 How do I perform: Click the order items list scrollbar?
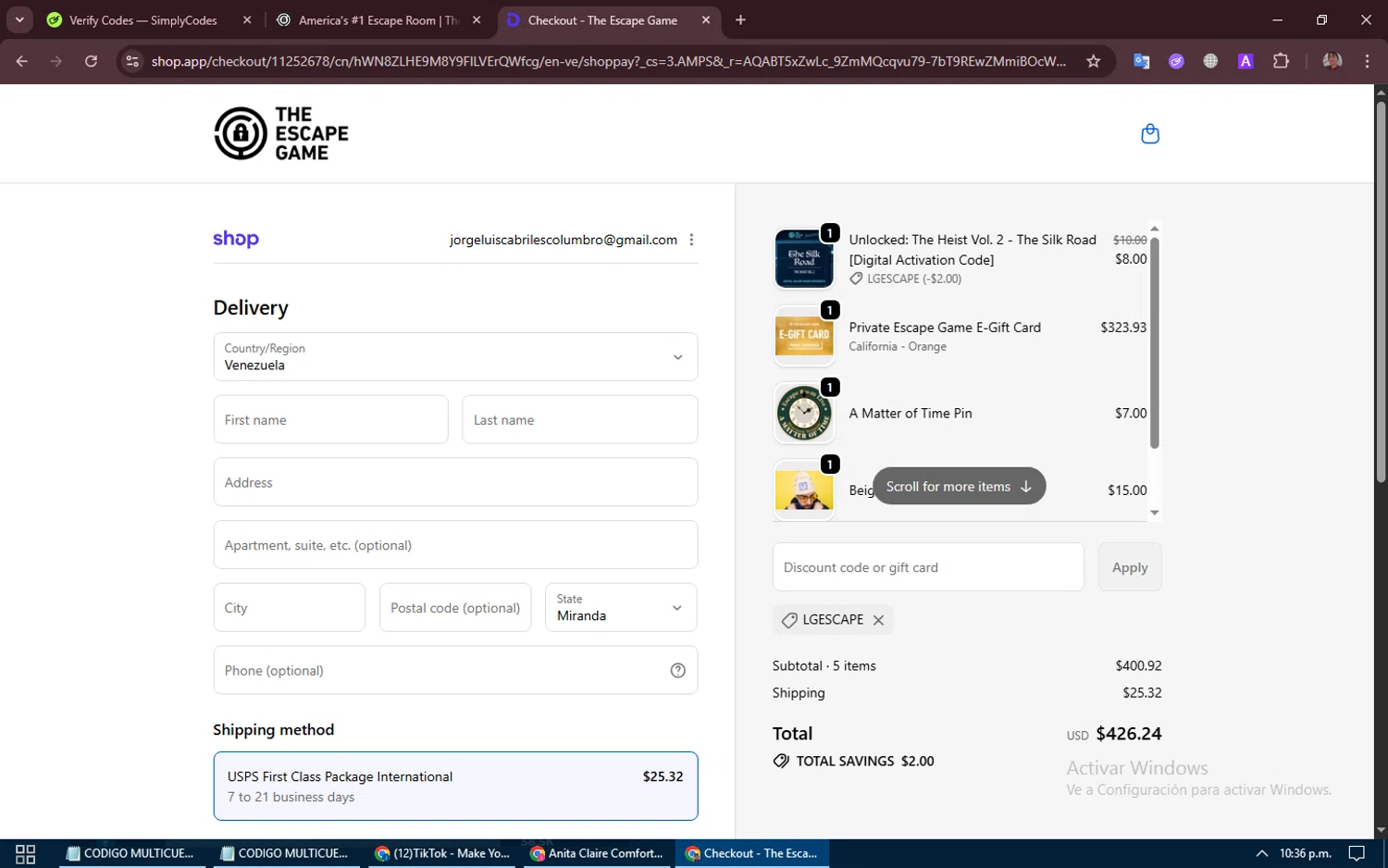coord(1154,342)
